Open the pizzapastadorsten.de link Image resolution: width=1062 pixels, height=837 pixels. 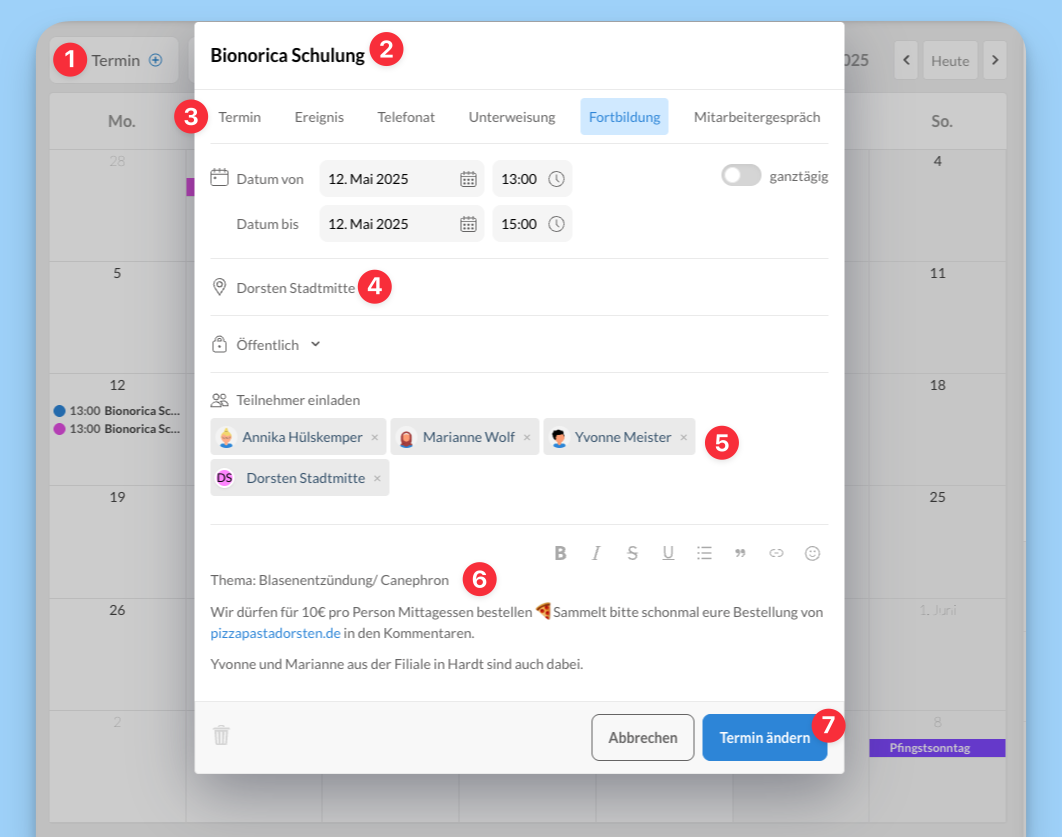274,633
